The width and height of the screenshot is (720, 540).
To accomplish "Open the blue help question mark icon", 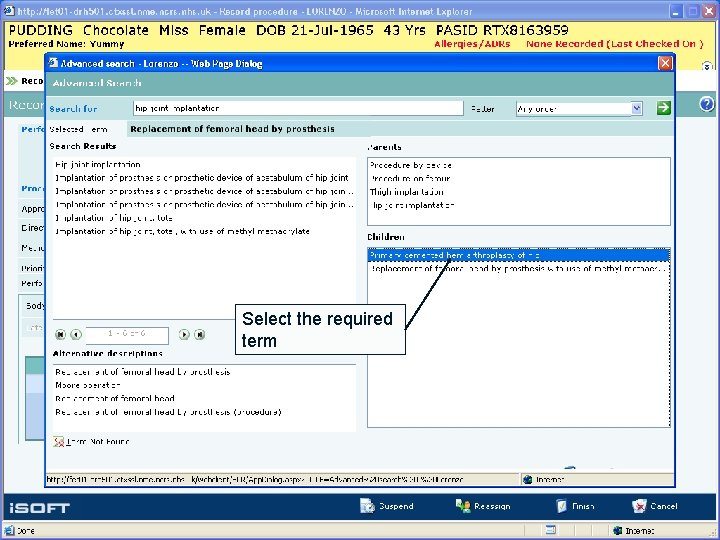I will [x=707, y=104].
